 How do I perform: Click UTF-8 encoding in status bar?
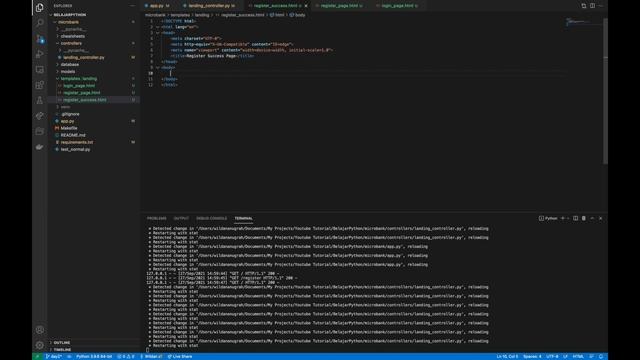click(x=552, y=357)
